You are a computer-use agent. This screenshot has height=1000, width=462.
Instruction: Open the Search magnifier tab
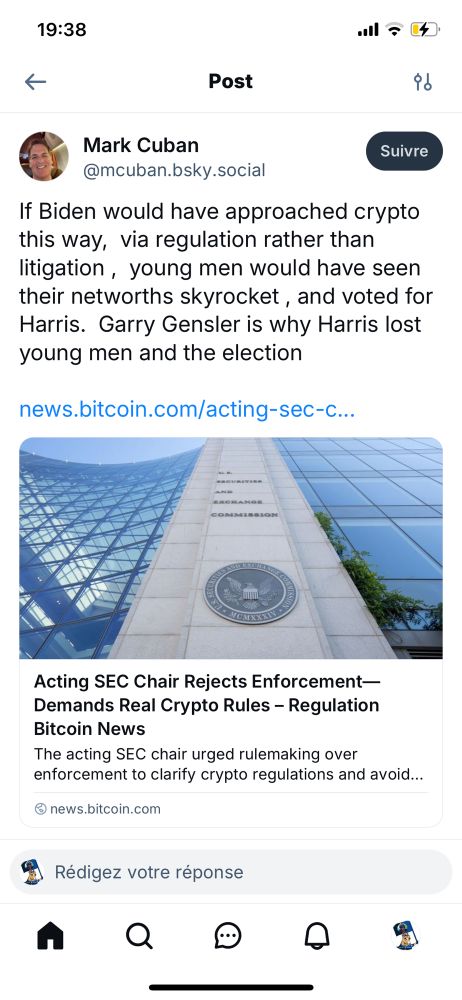coord(139,936)
